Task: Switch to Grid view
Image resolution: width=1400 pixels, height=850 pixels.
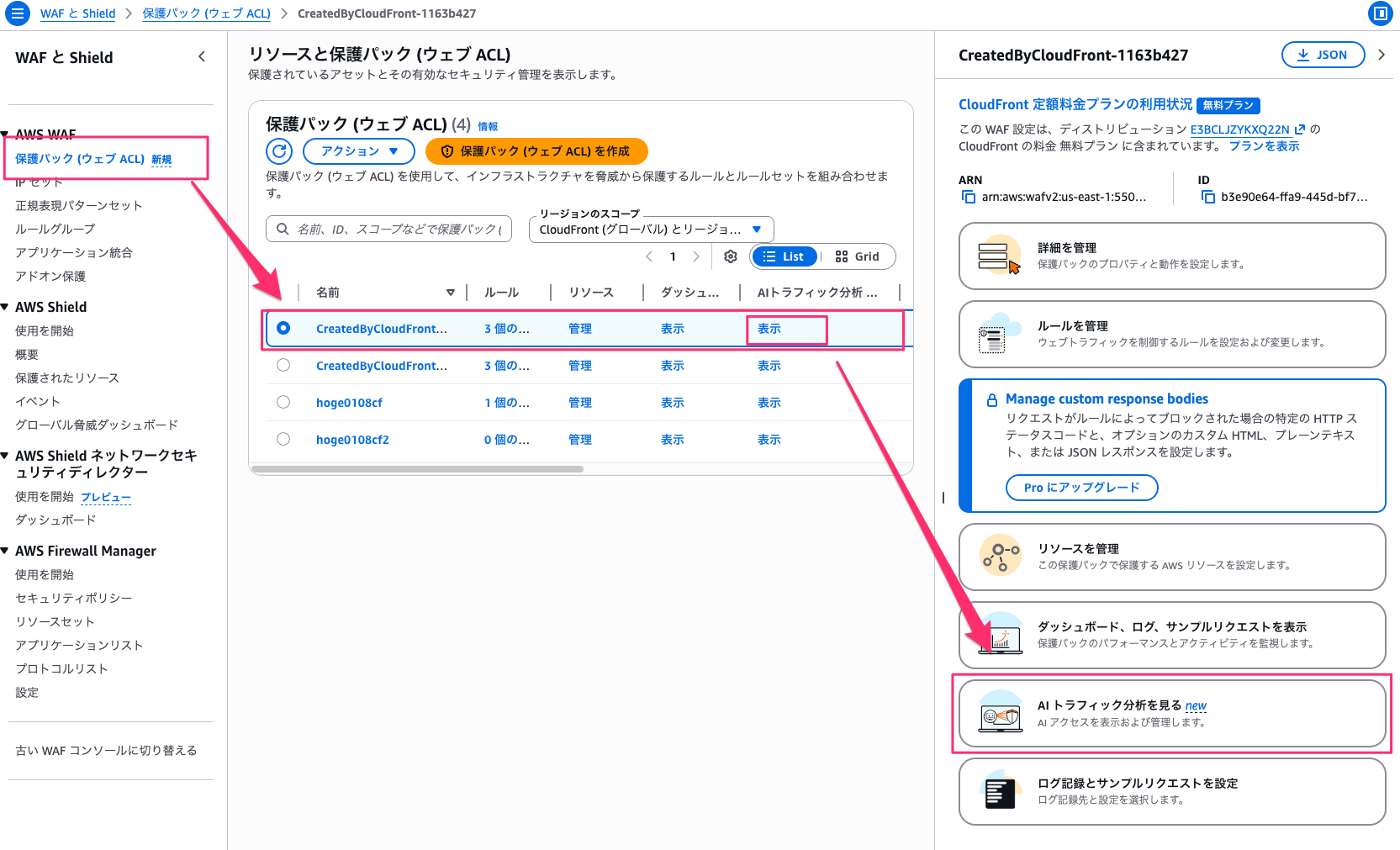Action: [858, 256]
